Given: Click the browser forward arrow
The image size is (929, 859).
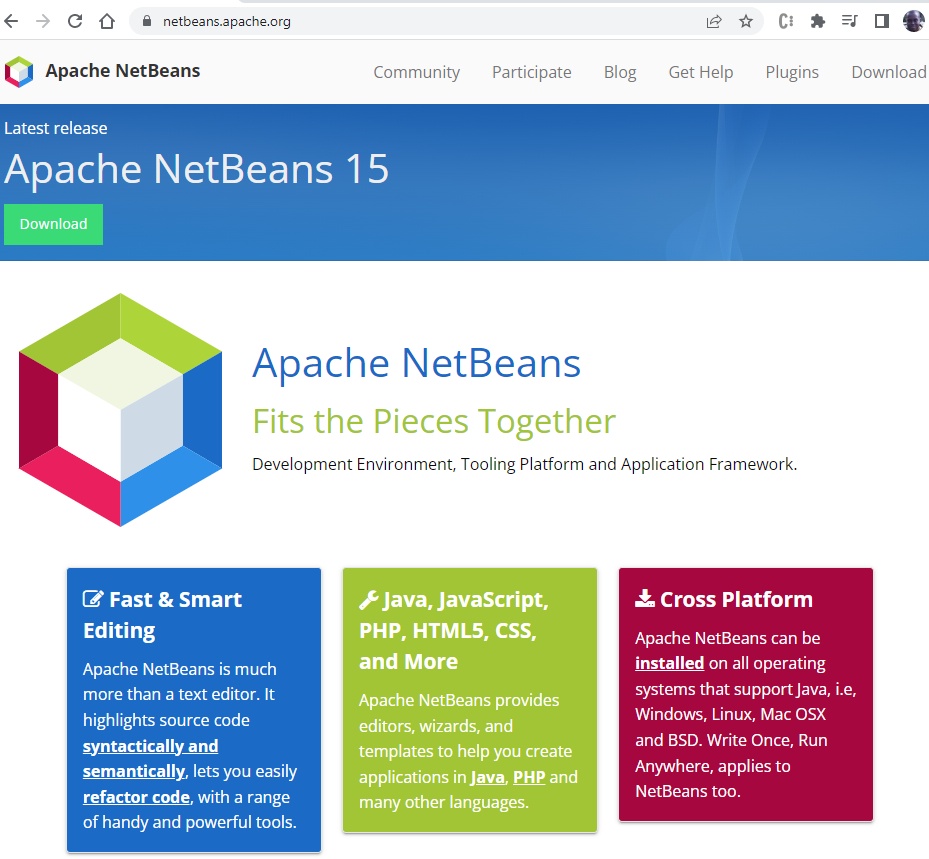Looking at the screenshot, I should tap(43, 22).
